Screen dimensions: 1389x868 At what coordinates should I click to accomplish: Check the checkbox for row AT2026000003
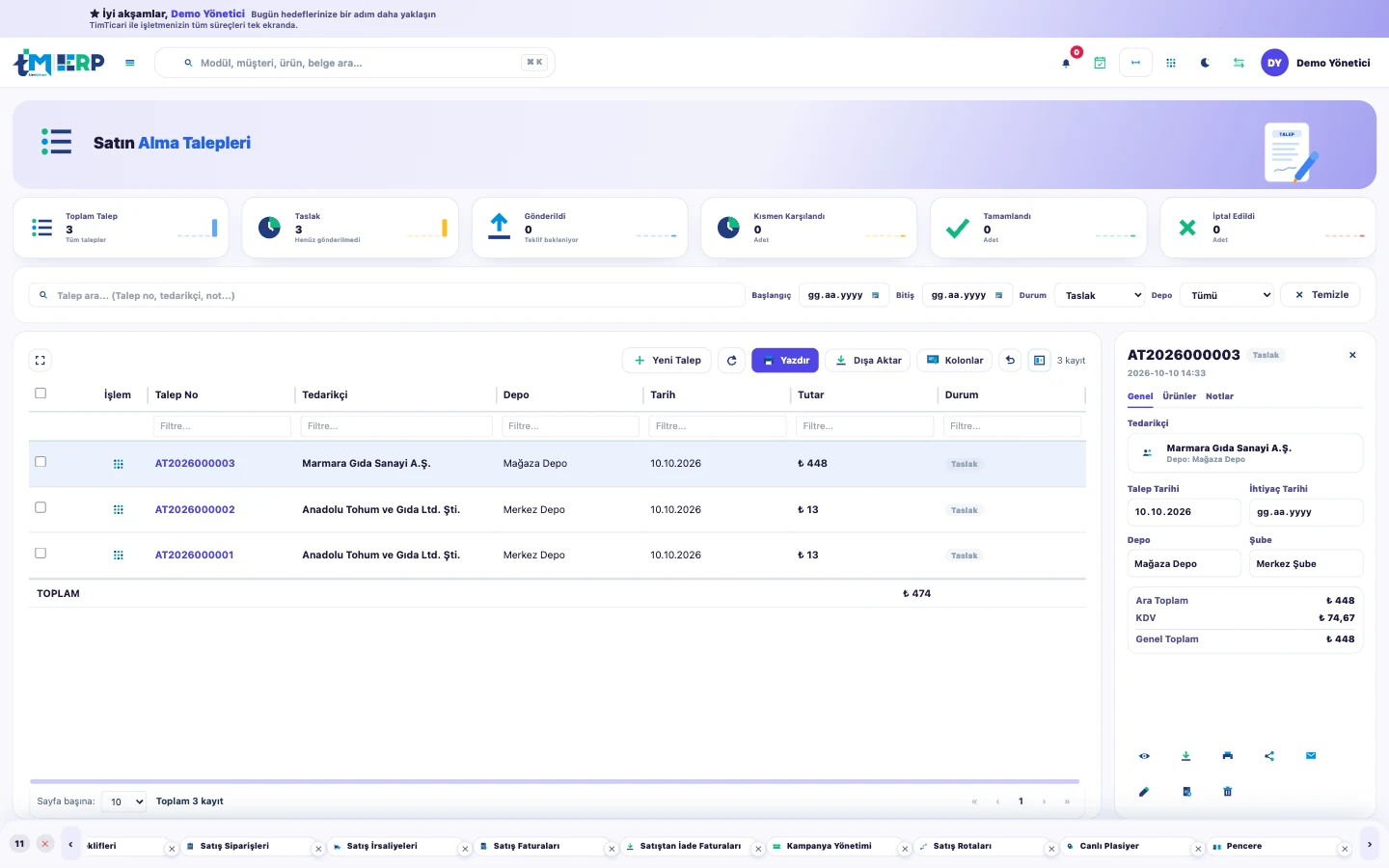(x=41, y=462)
